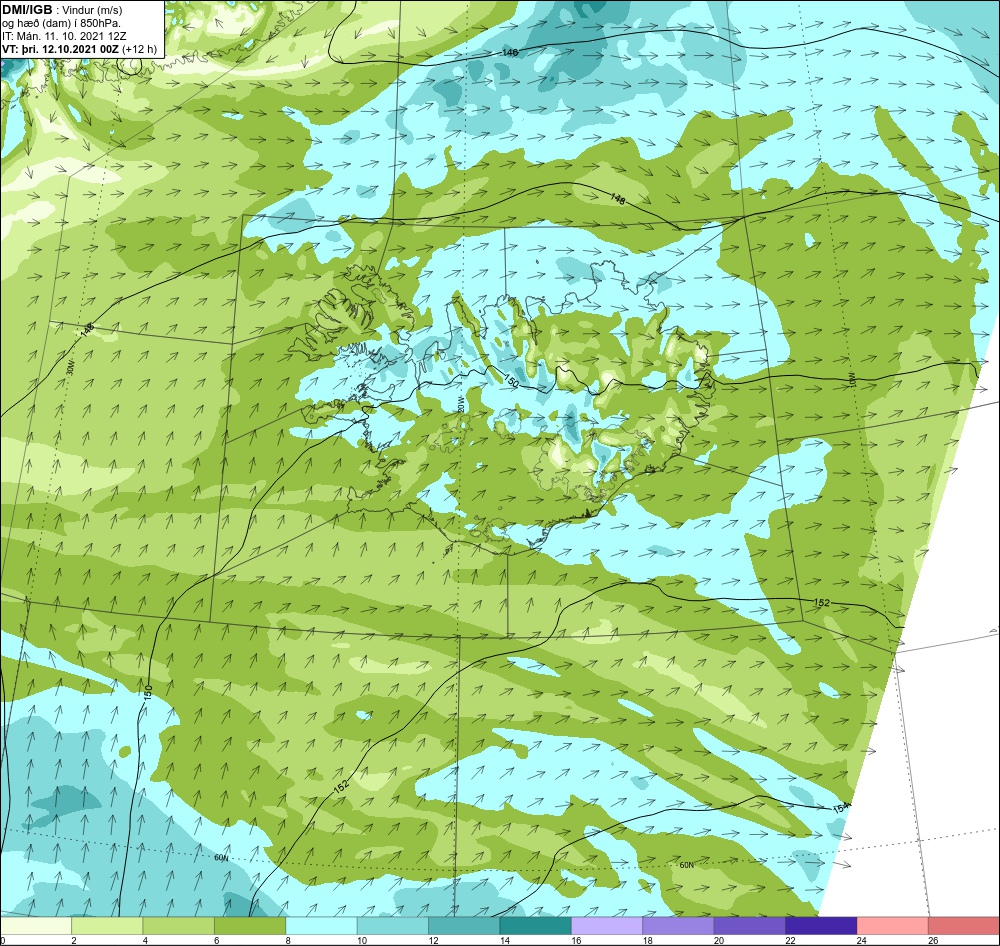Click the 20W longitude label over Iceland

tap(460, 404)
